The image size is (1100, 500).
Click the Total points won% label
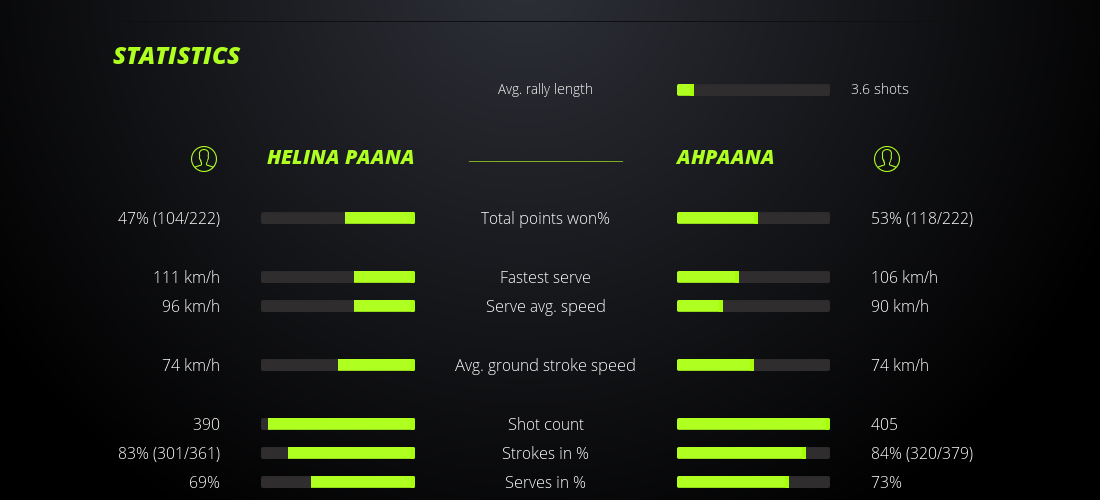point(545,218)
